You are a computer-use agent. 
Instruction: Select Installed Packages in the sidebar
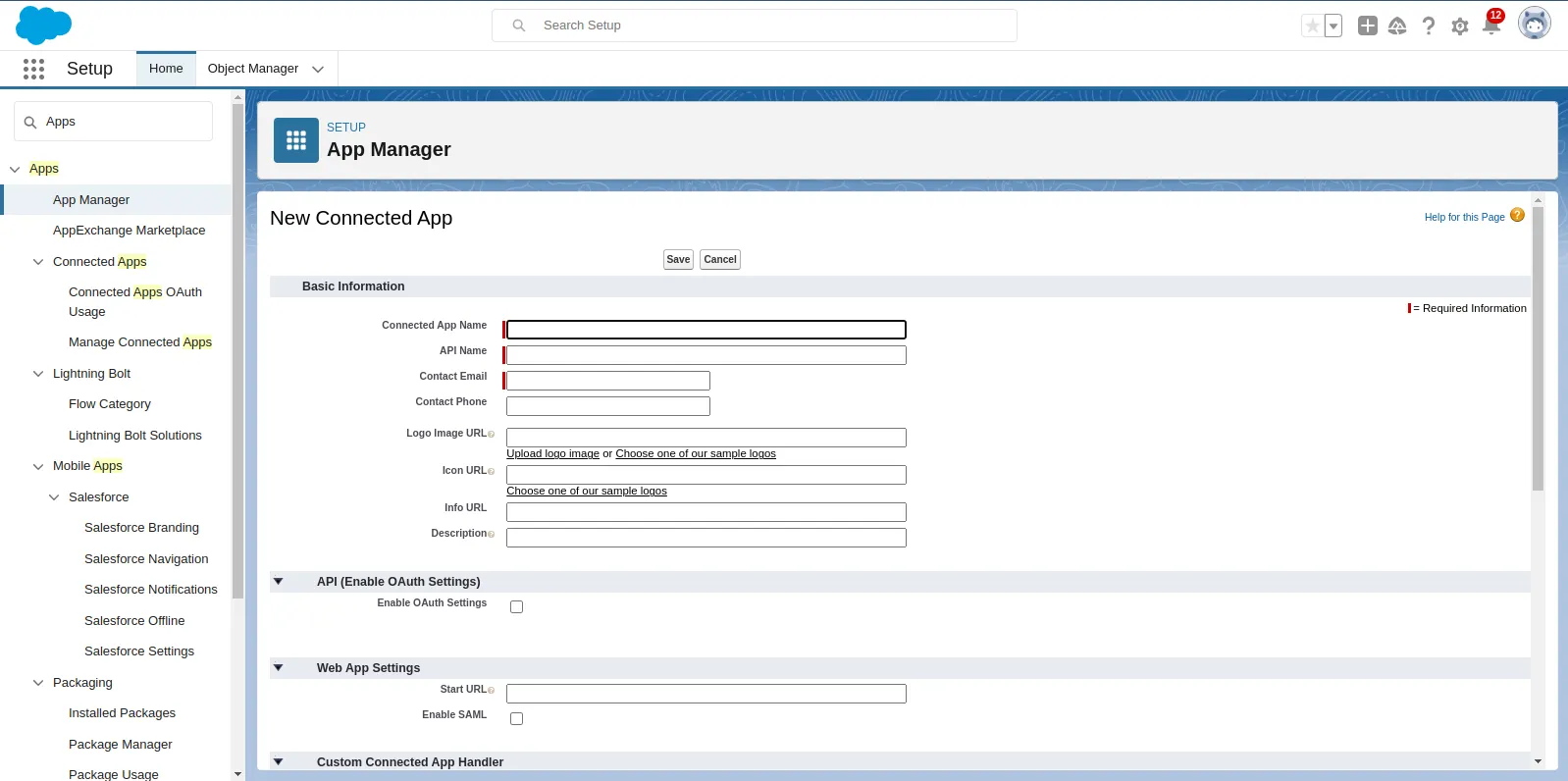122,713
